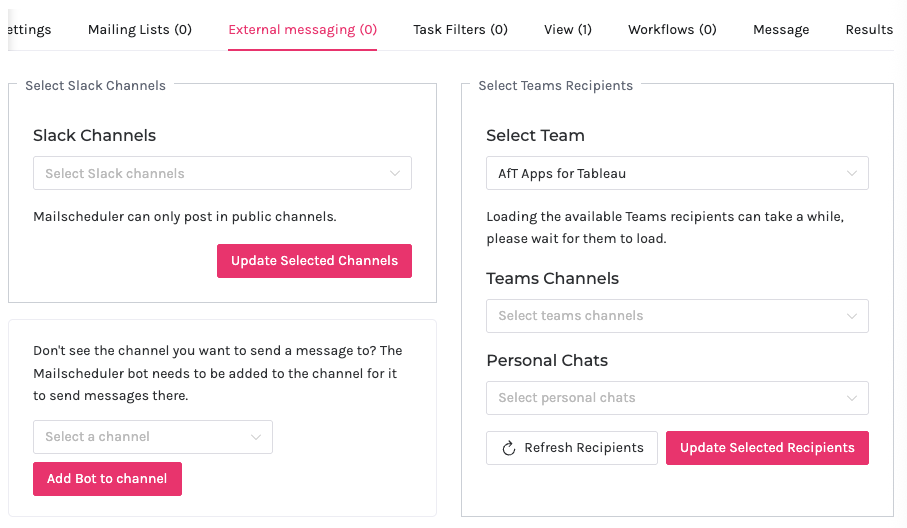This screenshot has height=528, width=907.
Task: Open the Workflows tab
Action: (672, 30)
